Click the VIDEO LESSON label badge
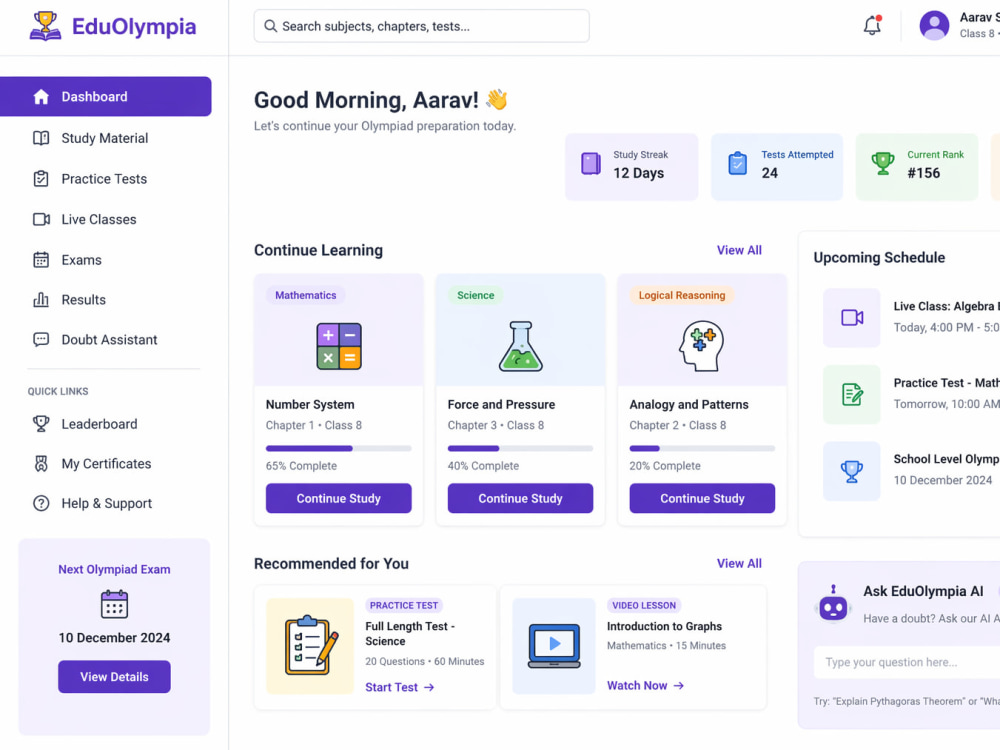The width and height of the screenshot is (1000, 750). point(643,605)
